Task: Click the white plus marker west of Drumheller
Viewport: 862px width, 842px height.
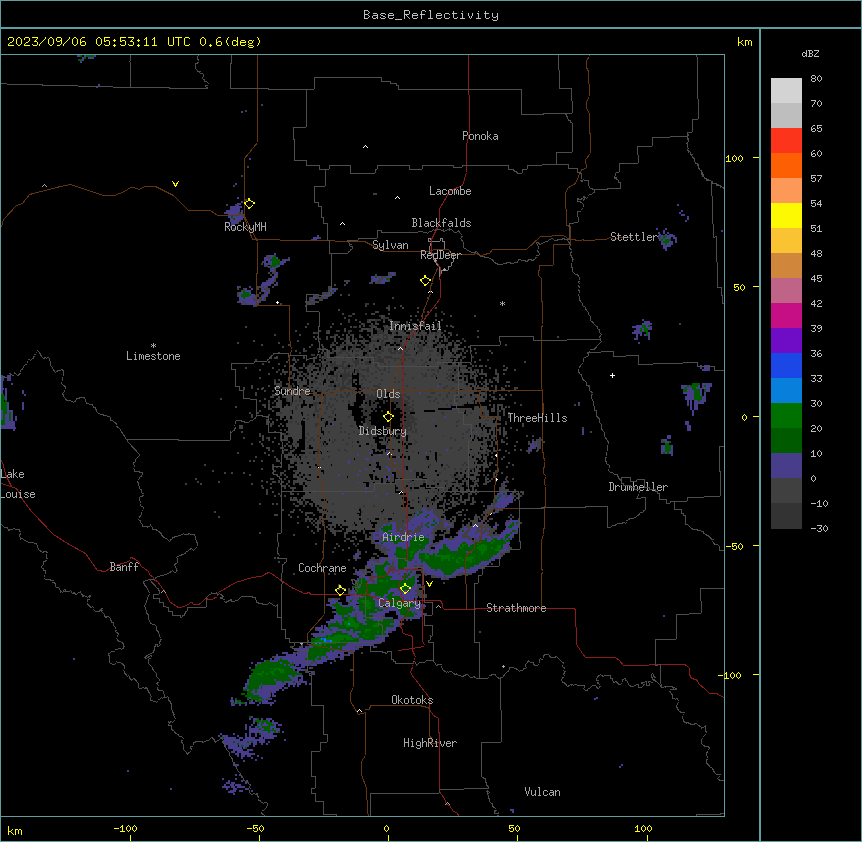Action: [x=612, y=375]
